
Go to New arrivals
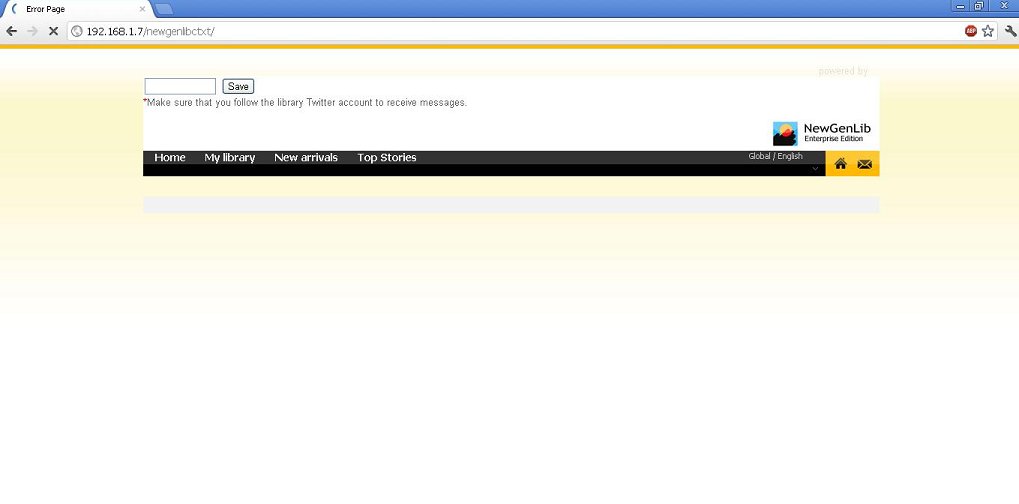(305, 158)
